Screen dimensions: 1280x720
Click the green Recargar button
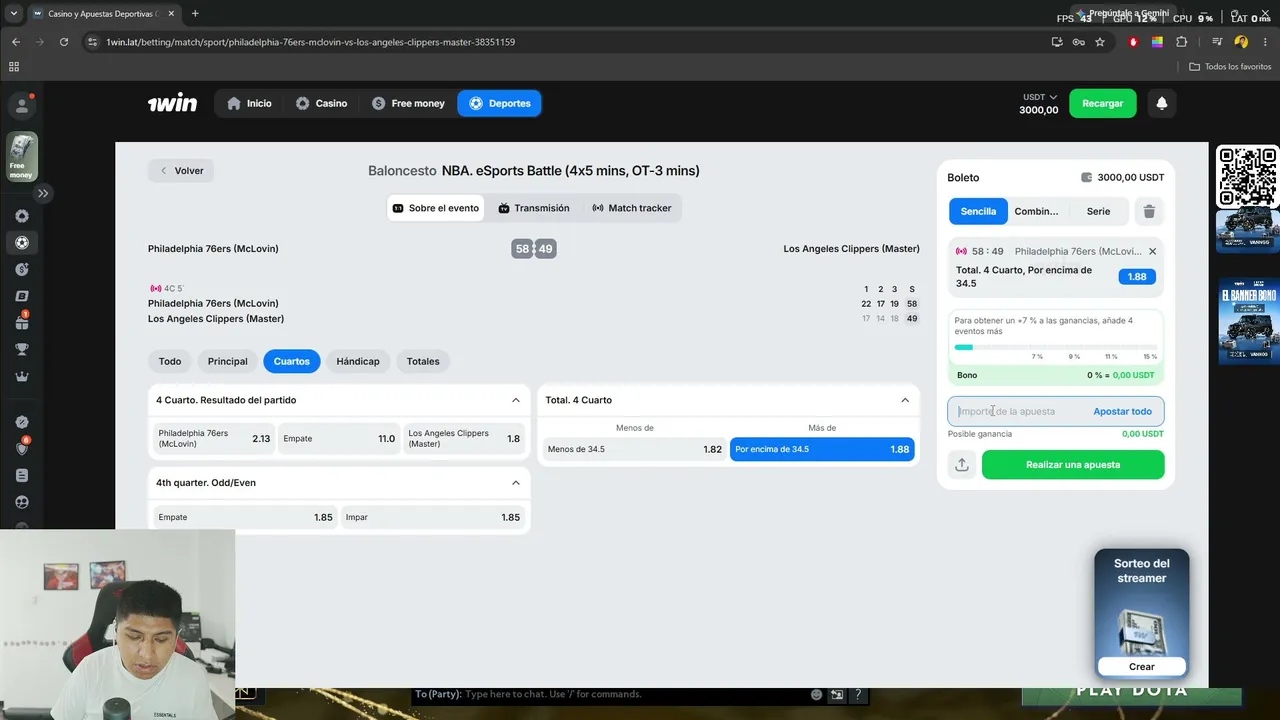tap(1102, 103)
